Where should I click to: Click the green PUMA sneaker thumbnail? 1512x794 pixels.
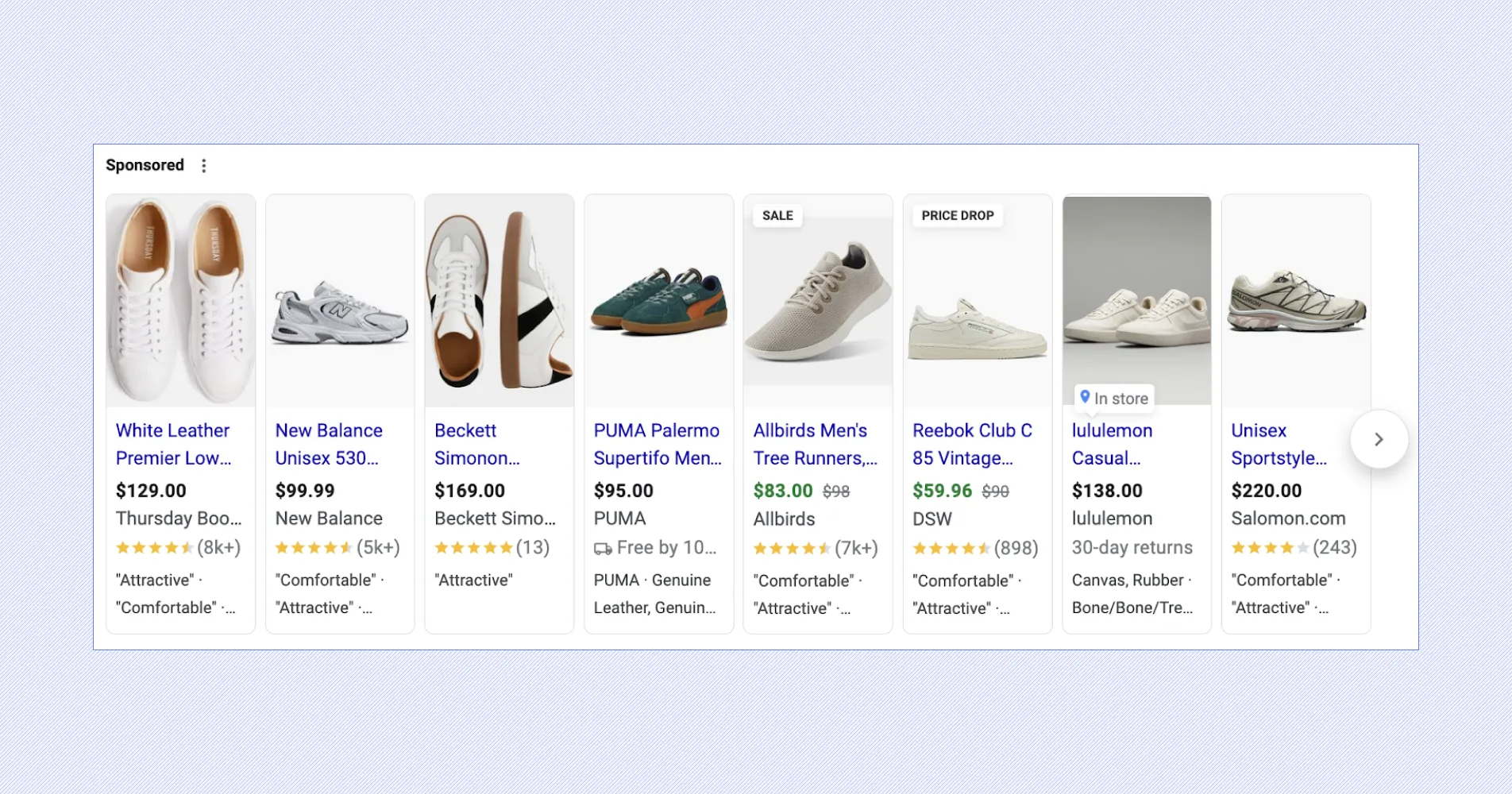[658, 300]
